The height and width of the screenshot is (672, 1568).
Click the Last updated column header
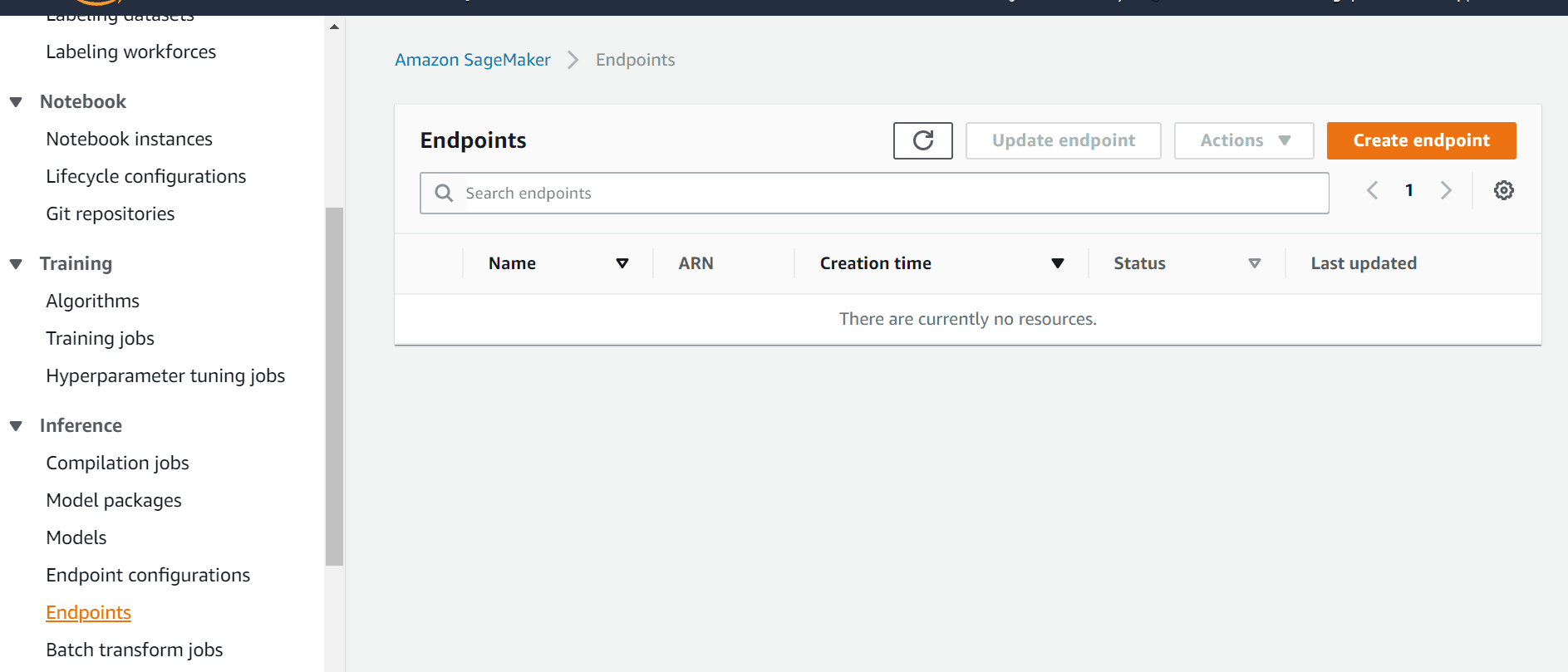(1364, 263)
